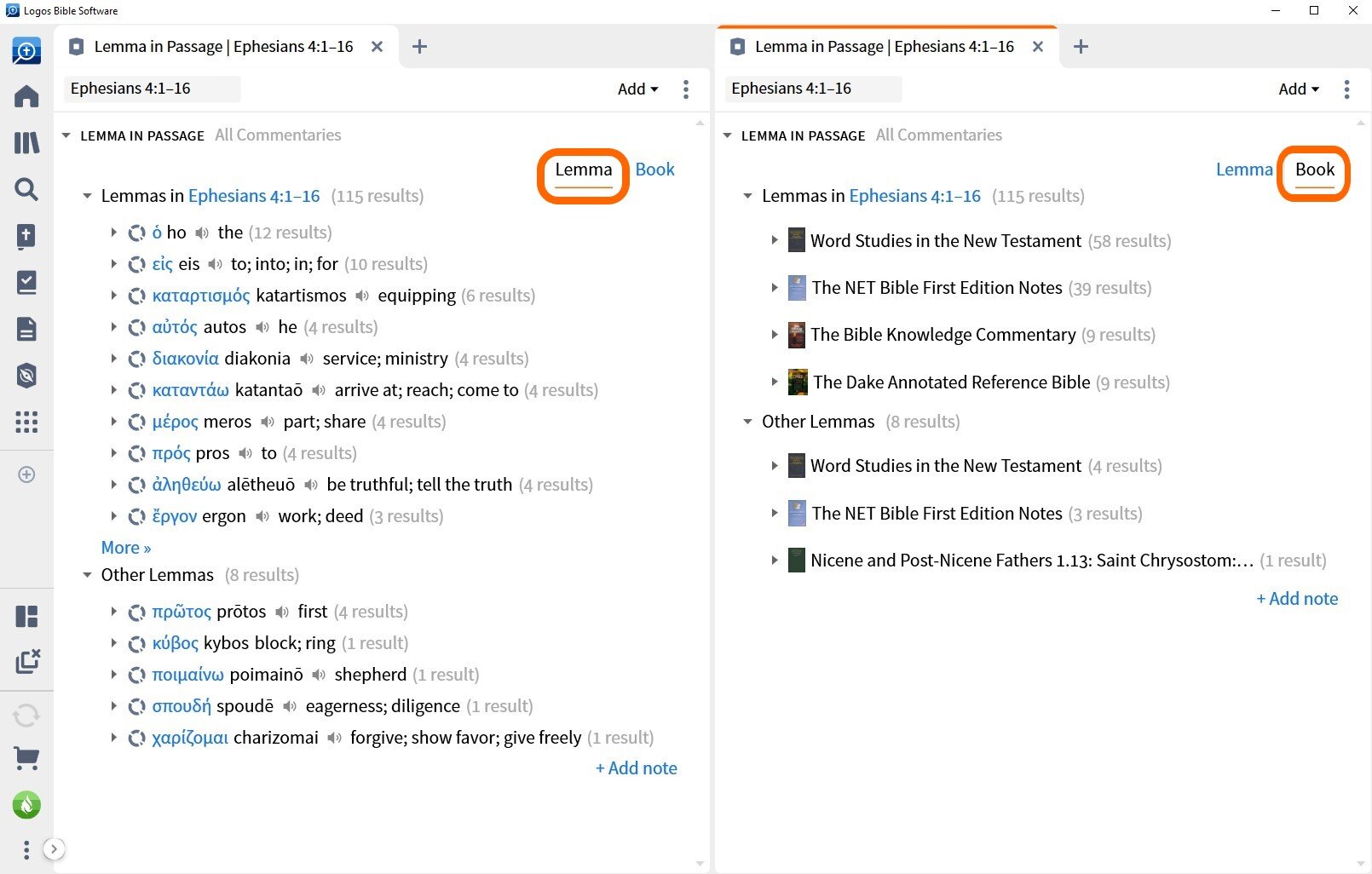Open the χαρίζομαι lemma link
Screen dimensions: 1372x874
tap(190, 738)
